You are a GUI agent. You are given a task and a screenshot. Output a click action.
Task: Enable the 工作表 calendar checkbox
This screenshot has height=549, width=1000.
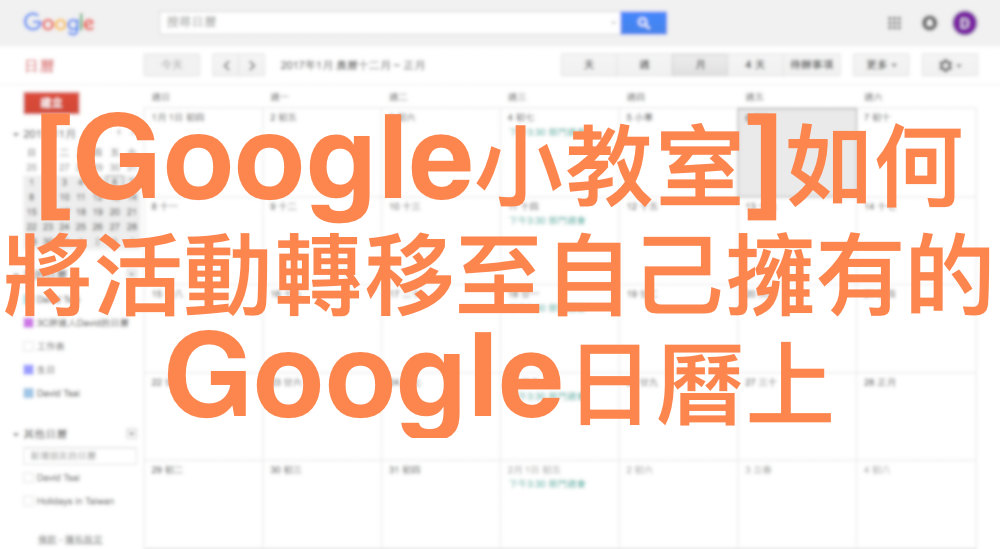[x=28, y=346]
